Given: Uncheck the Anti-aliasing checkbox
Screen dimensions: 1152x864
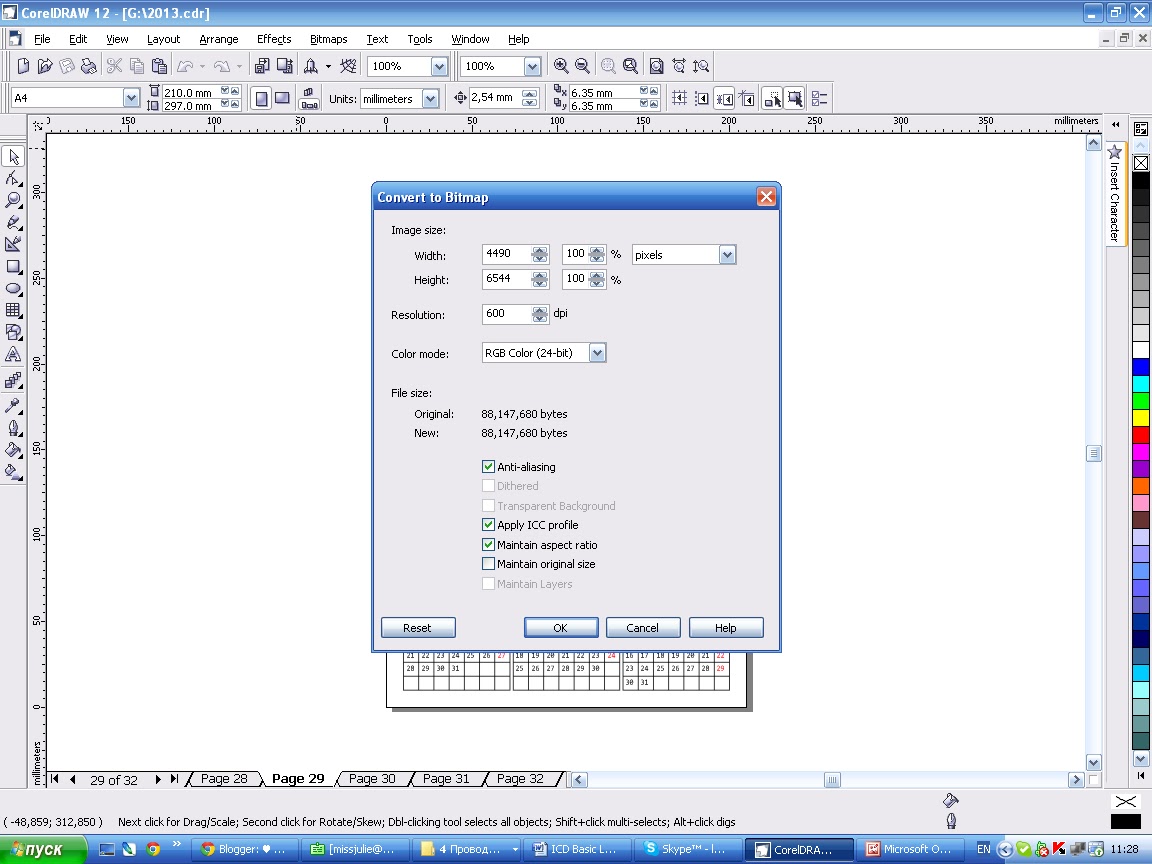Looking at the screenshot, I should (488, 467).
